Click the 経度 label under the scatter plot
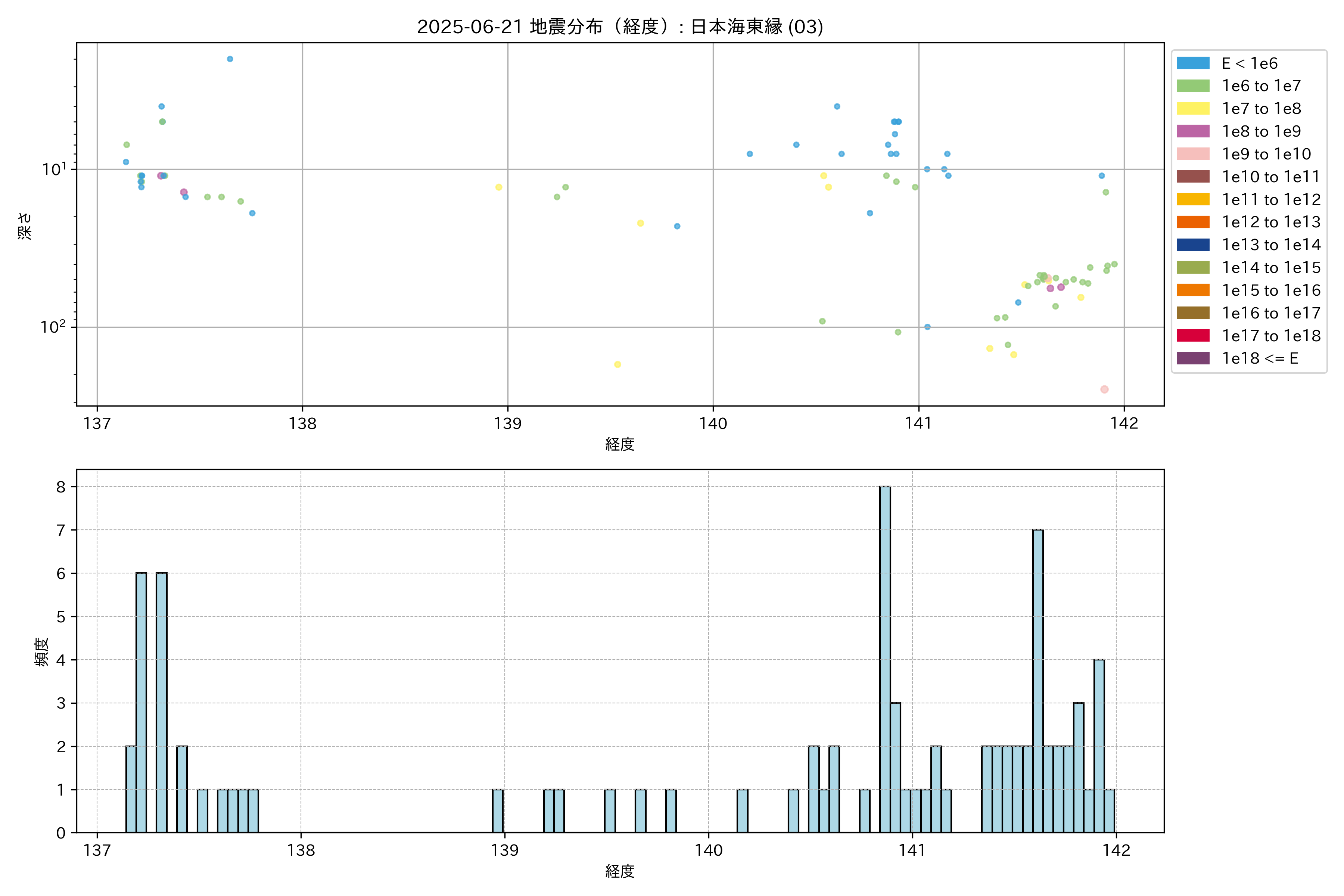This screenshot has height=896, width=1344. pyautogui.click(x=620, y=444)
